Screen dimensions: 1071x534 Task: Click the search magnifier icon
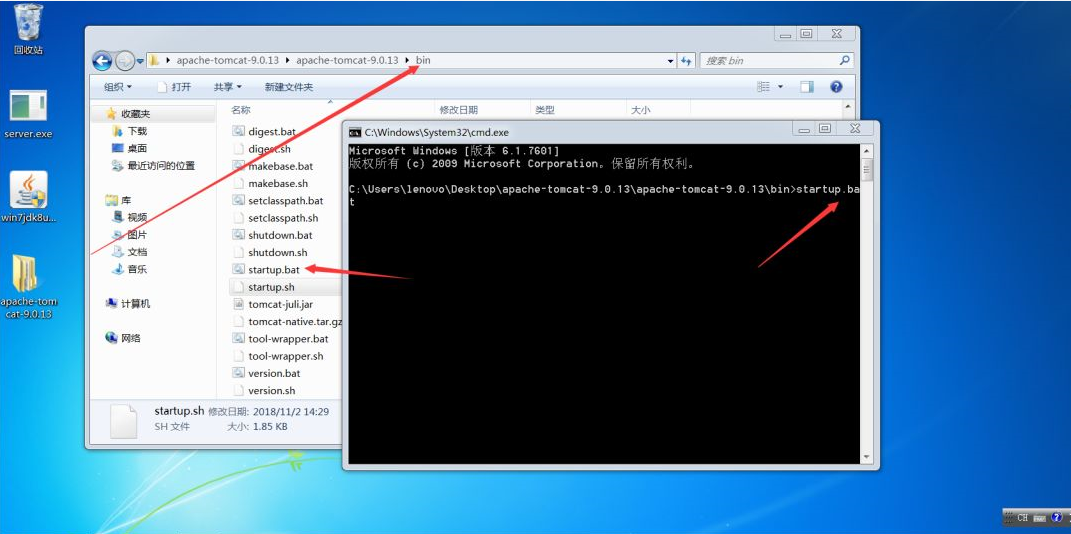pyautogui.click(x=844, y=61)
